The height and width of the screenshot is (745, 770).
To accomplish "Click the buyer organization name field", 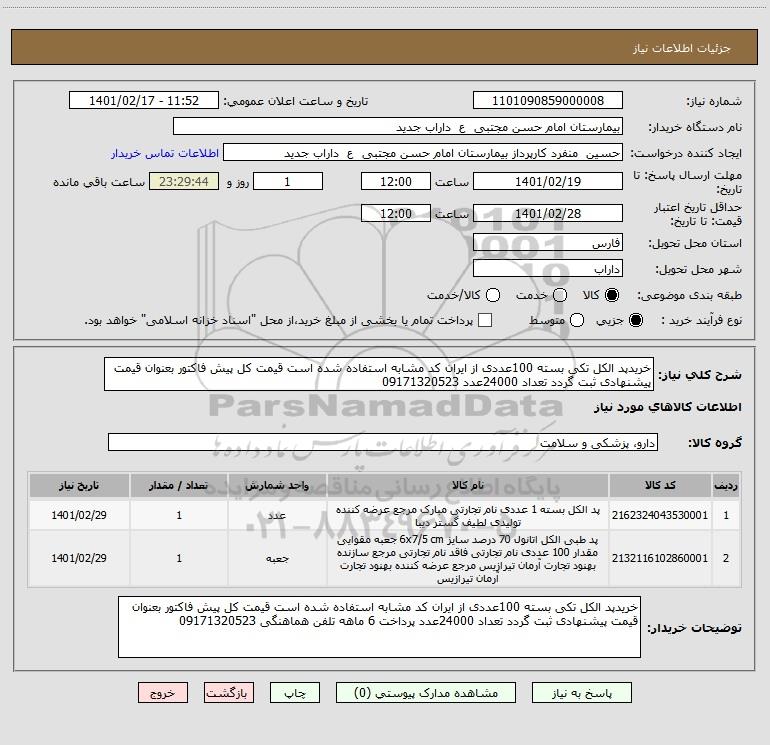I will pos(398,127).
